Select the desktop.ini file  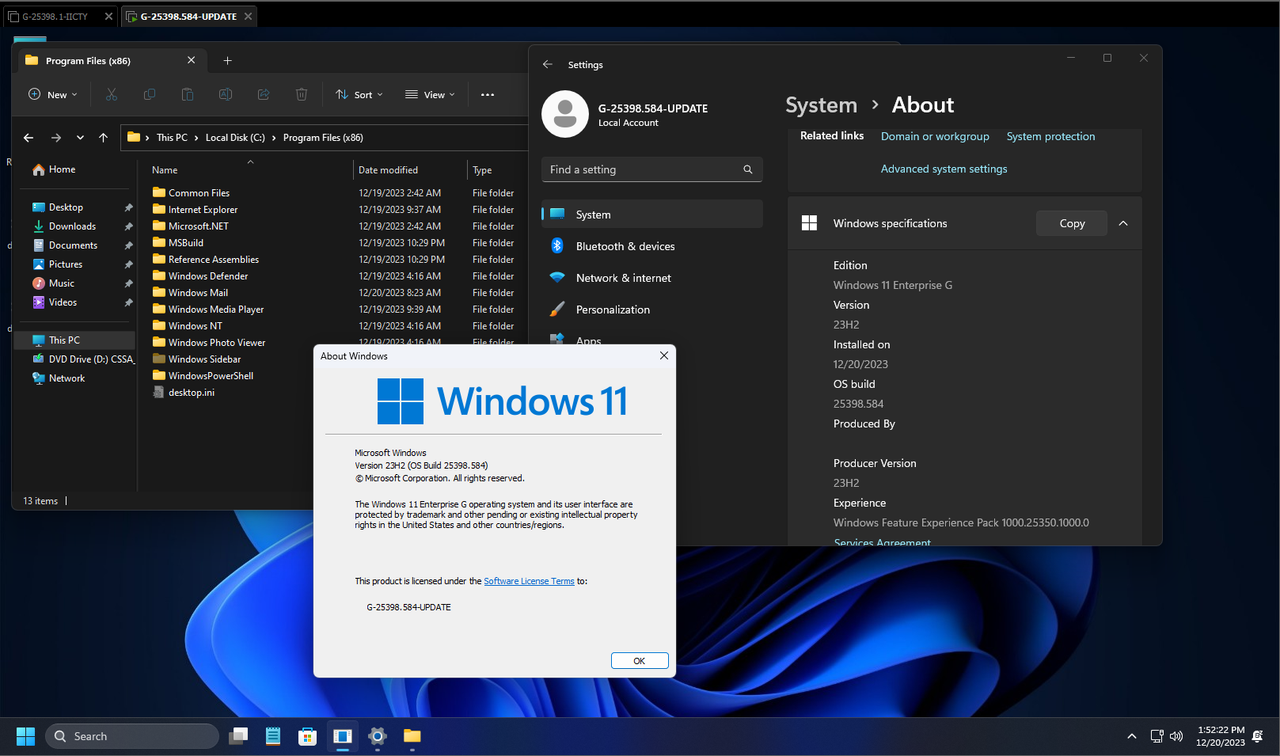[x=191, y=392]
